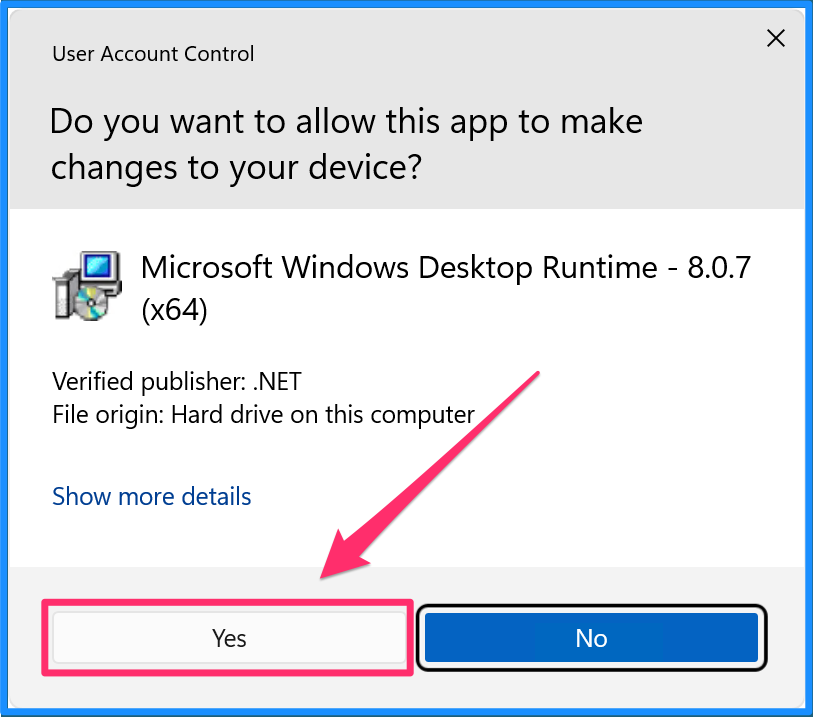
Task: Click the User Account Control title
Action: click(153, 54)
